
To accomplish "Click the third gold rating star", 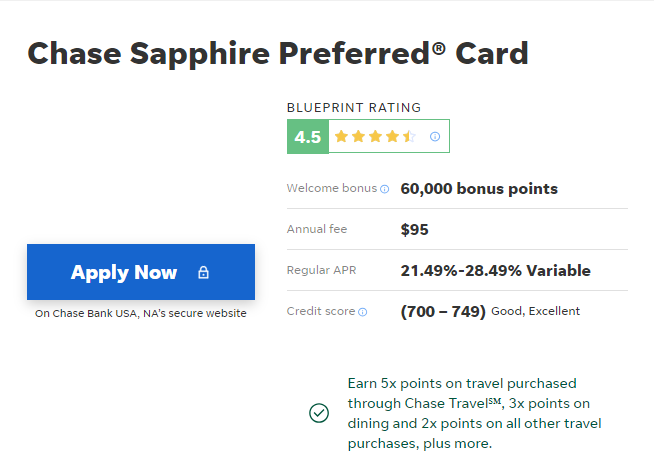I will point(375,136).
